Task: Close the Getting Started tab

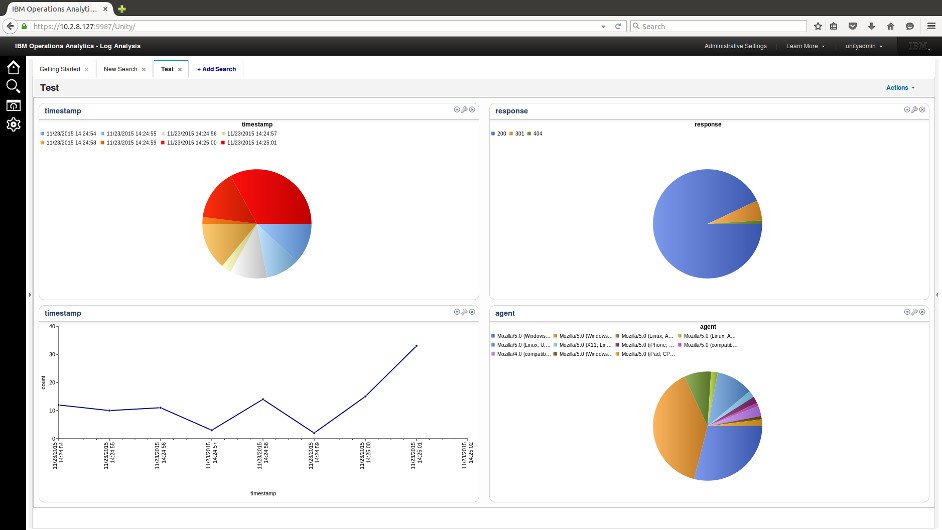Action: [87, 70]
